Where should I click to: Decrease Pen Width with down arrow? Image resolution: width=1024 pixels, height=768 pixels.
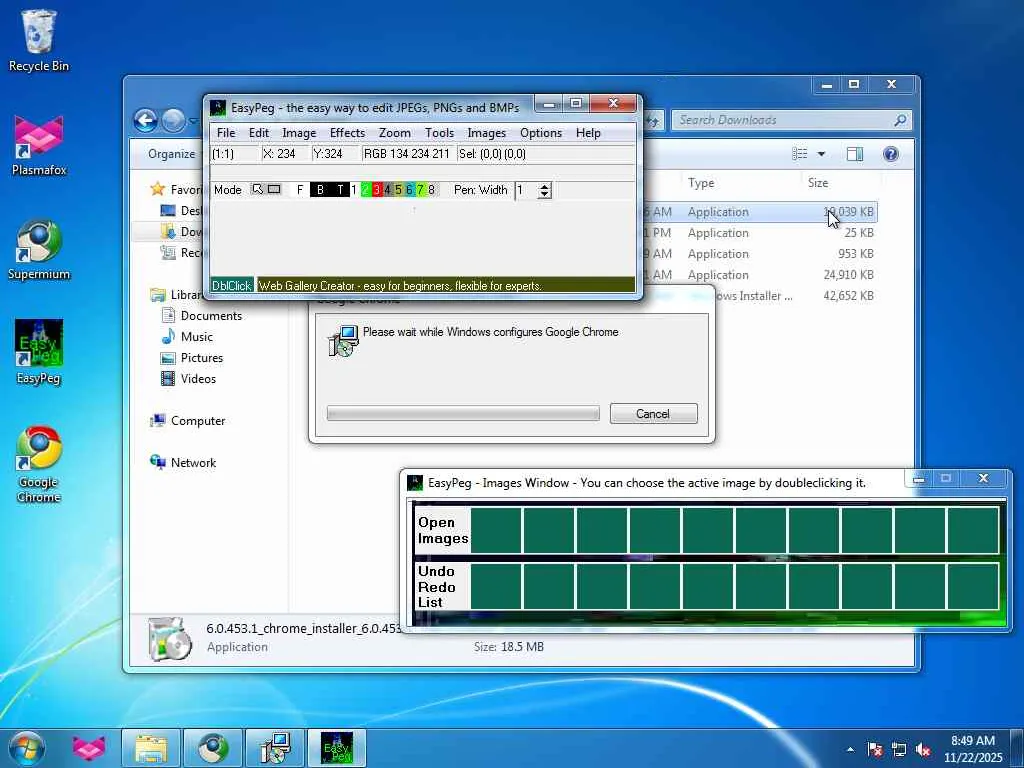coord(545,195)
